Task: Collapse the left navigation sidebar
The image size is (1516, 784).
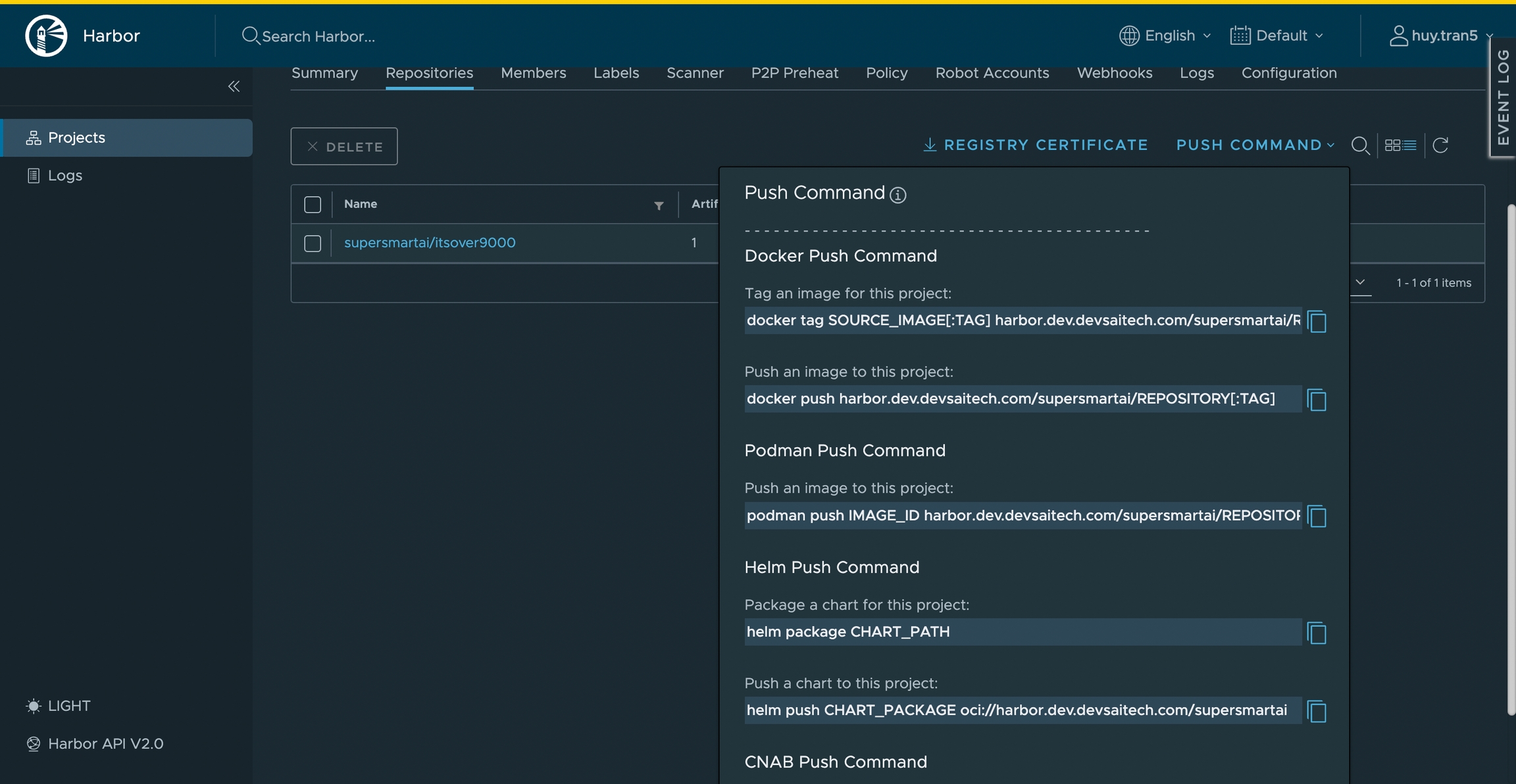Action: click(x=234, y=86)
